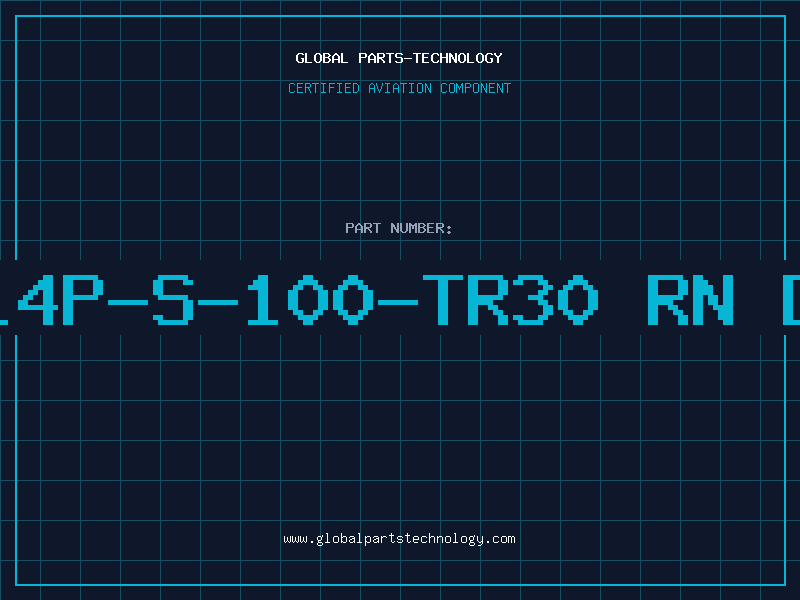Click the CERTIFIED AVIATION COMPONENT subtitle
Screen dimensions: 800x600
coord(399,88)
